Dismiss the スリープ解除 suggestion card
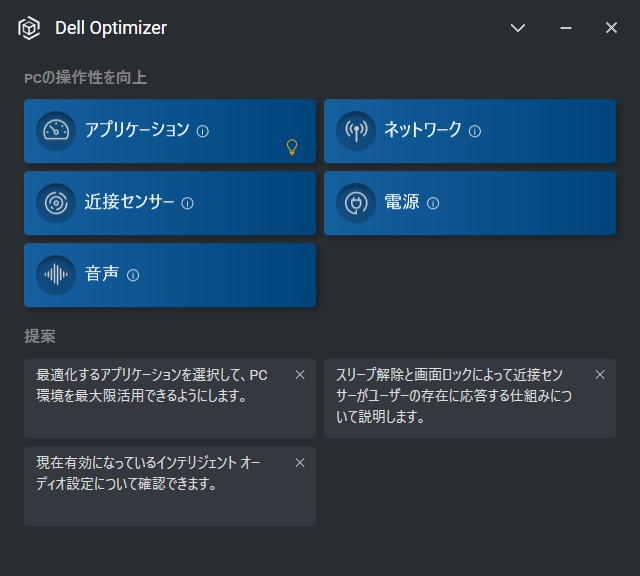Image resolution: width=640 pixels, height=576 pixels. (x=600, y=375)
